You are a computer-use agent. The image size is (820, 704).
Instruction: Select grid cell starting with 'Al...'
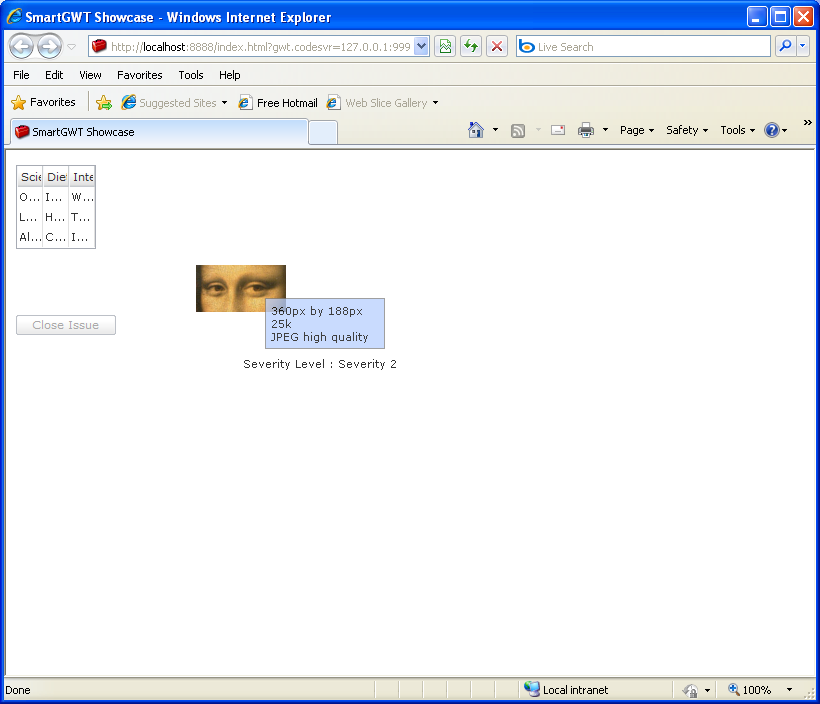click(x=30, y=237)
